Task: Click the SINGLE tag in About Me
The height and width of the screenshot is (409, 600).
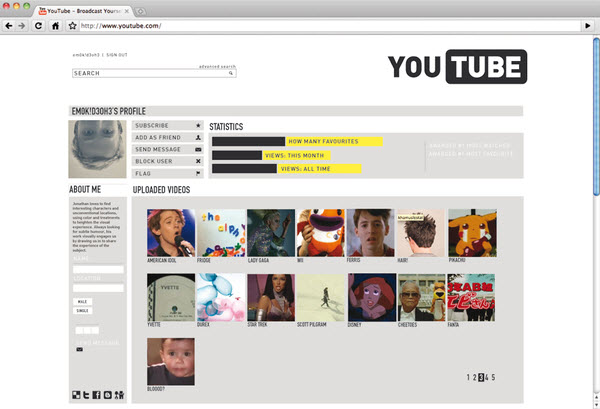Action: (x=82, y=311)
